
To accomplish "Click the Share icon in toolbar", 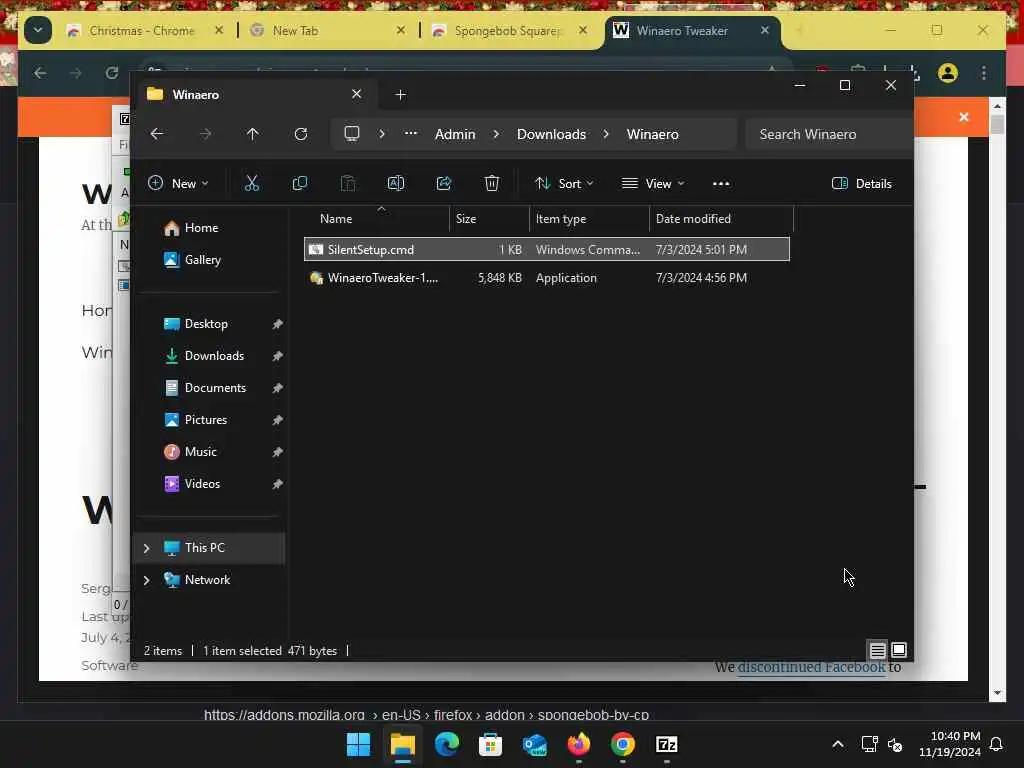I will 444,184.
